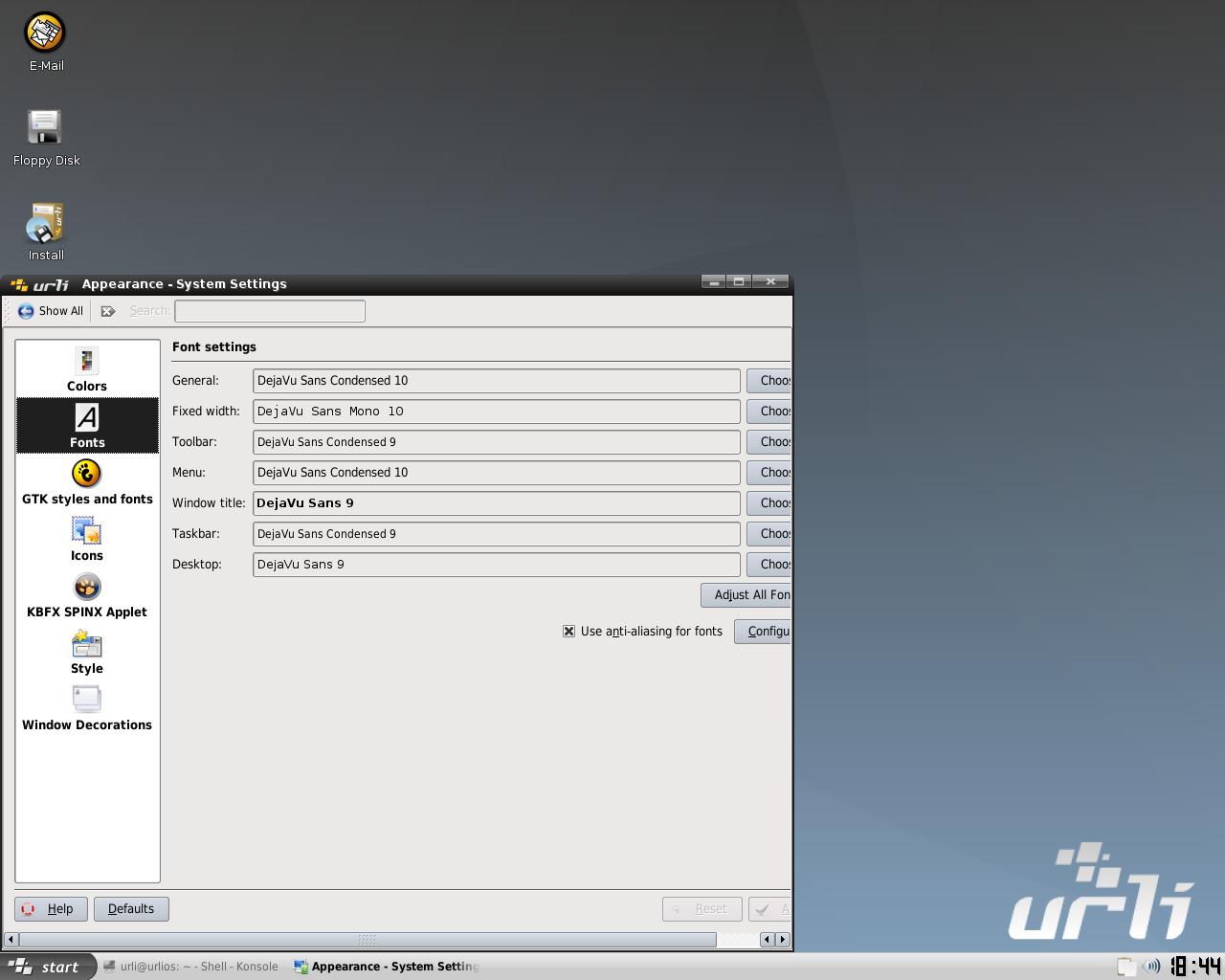Choose the Desktop font
This screenshot has height=980, width=1225.
pos(769,565)
